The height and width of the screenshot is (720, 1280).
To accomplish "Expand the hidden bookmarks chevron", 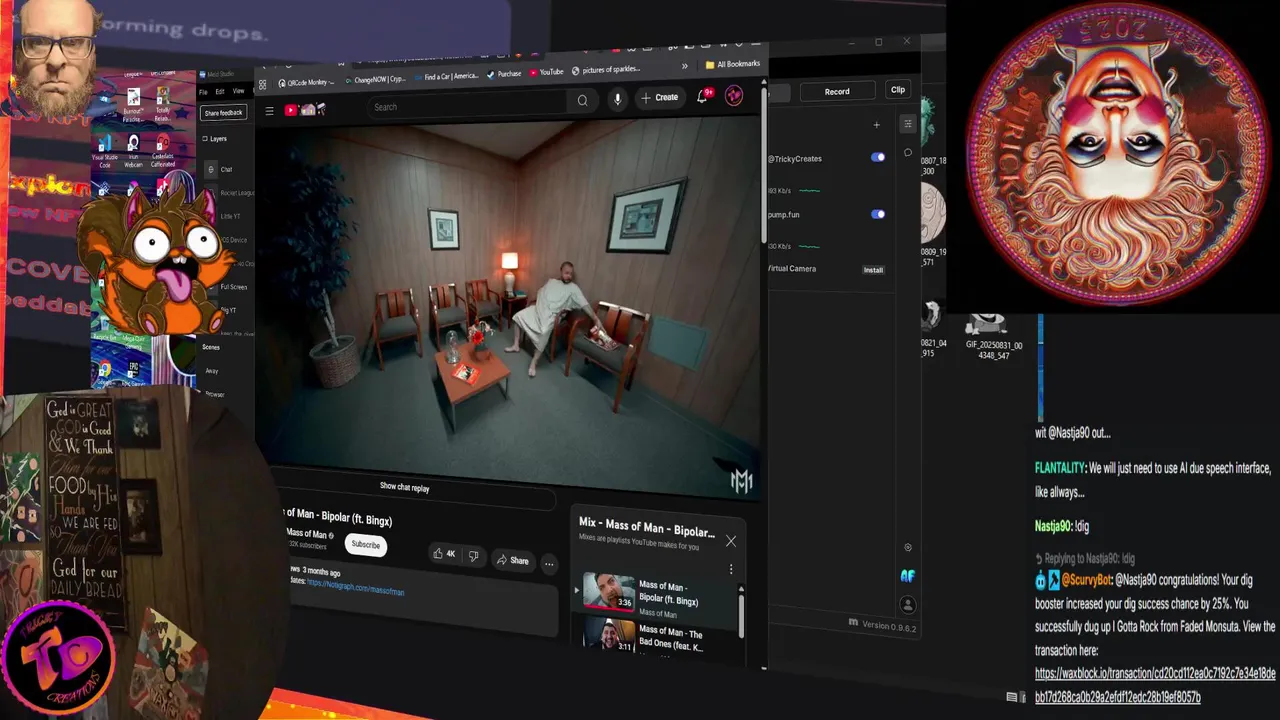I will [685, 66].
